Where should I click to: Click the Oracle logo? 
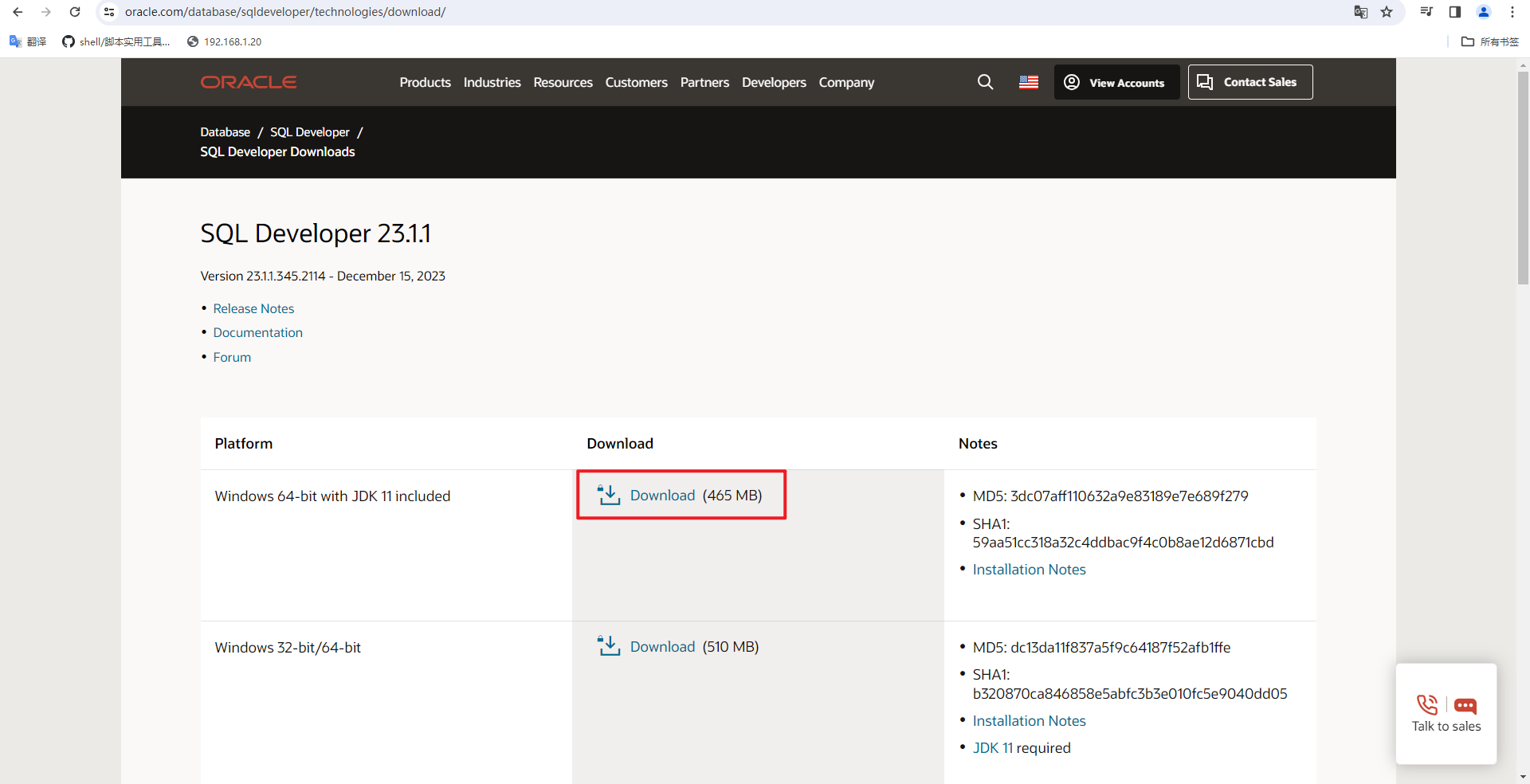248,82
